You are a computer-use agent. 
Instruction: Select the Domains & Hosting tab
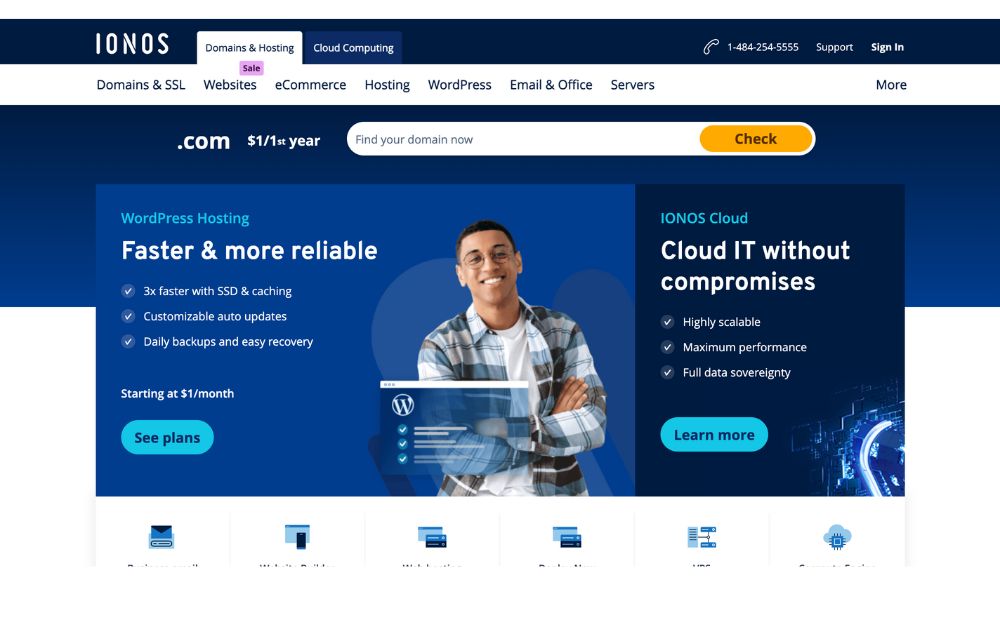coord(249,48)
